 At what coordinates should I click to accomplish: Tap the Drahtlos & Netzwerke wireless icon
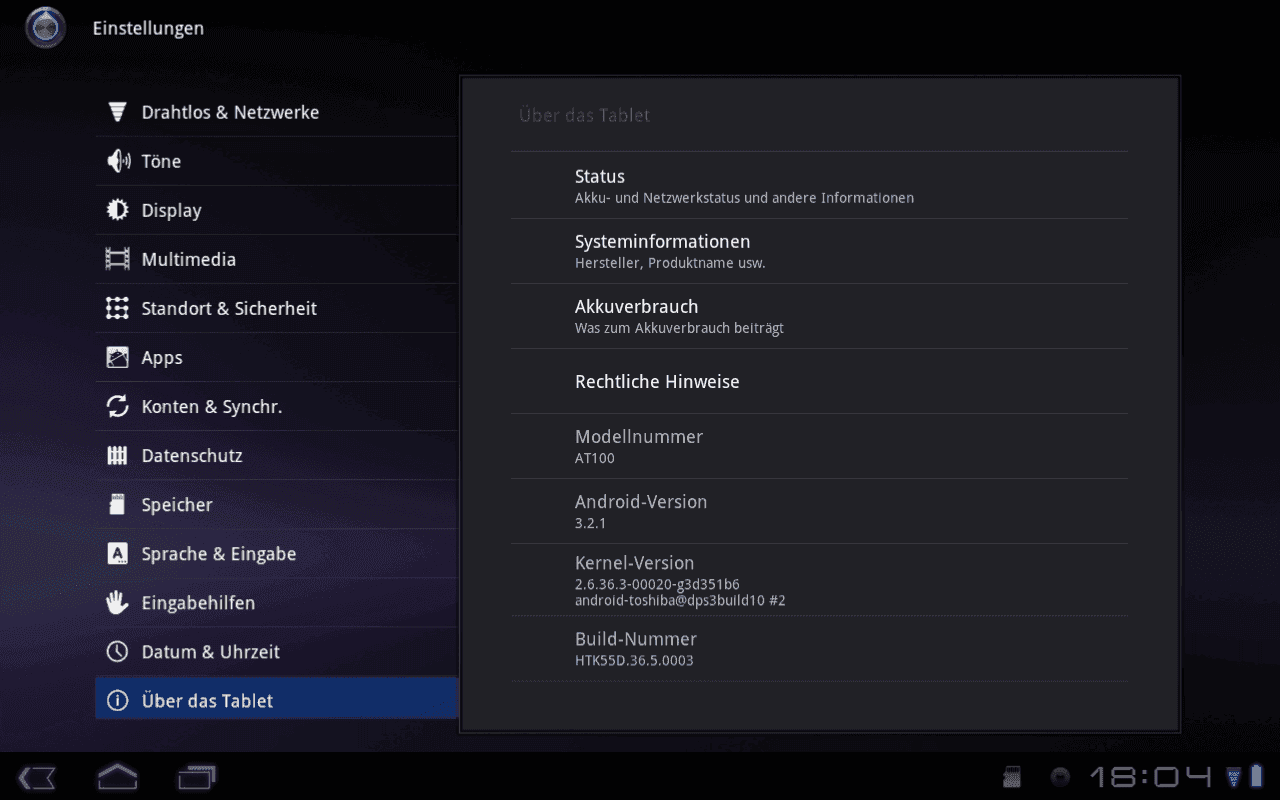coord(118,112)
